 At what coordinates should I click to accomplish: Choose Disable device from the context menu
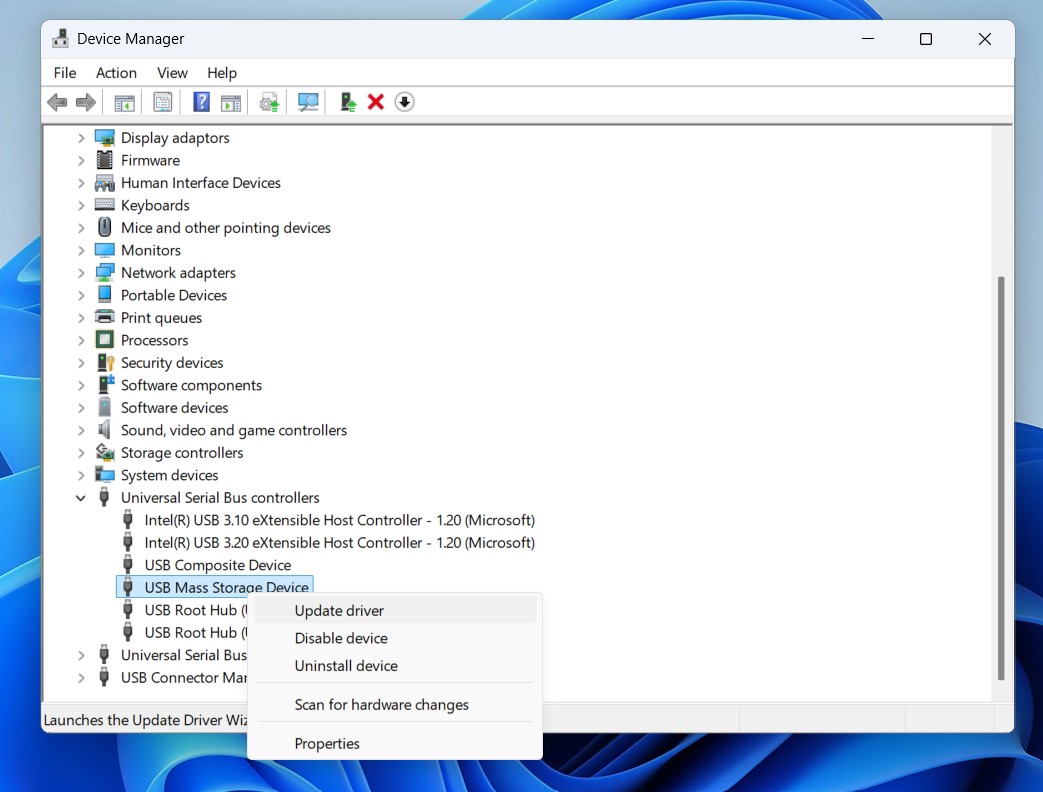pyautogui.click(x=395, y=638)
